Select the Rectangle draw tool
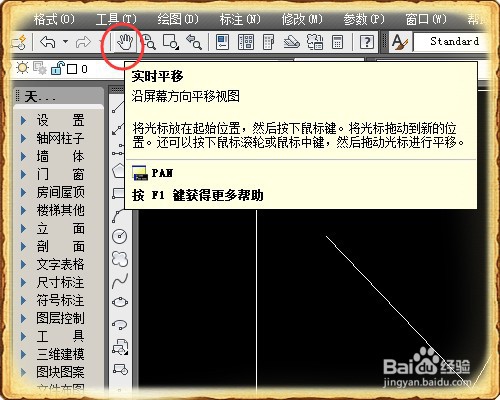 [119, 193]
